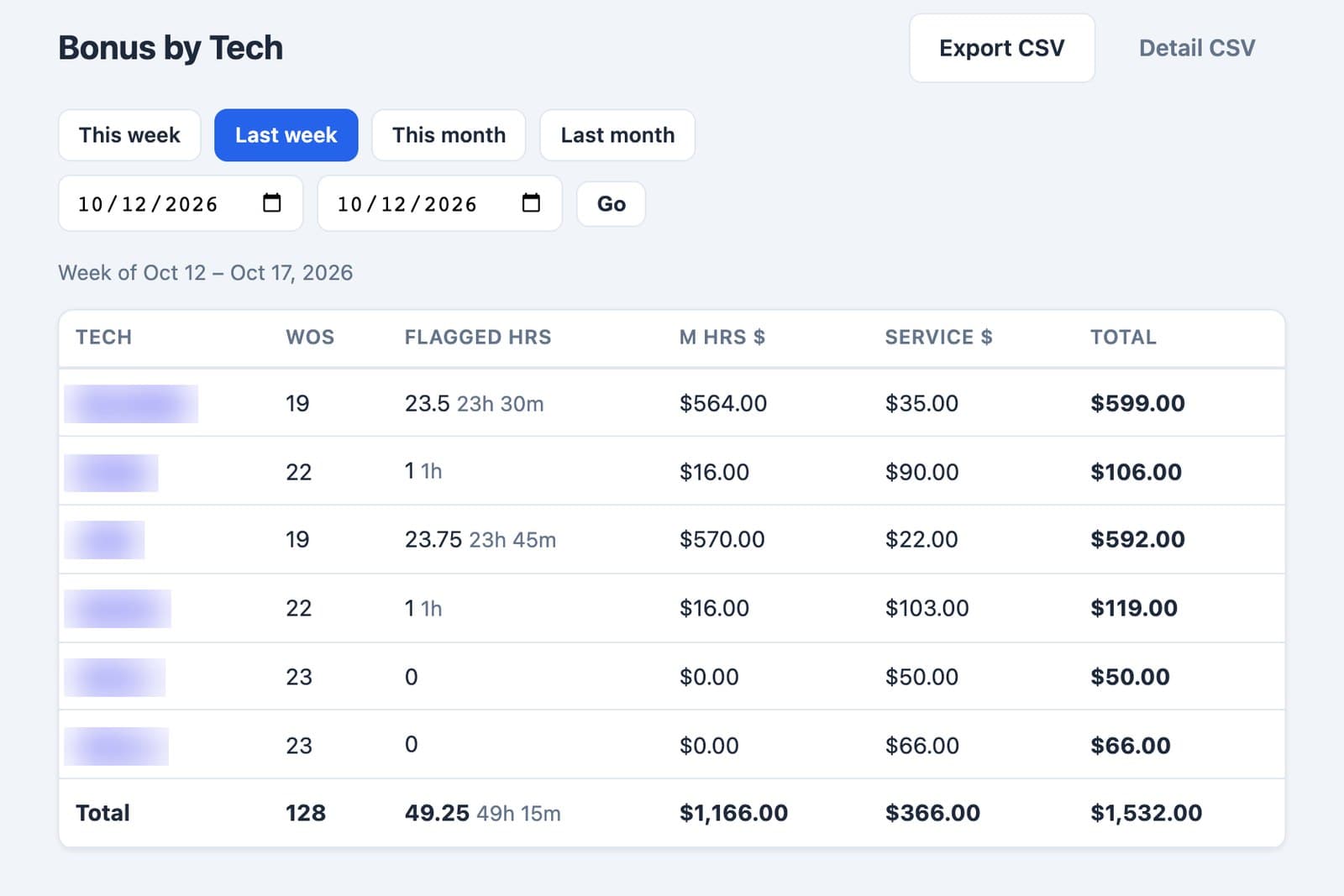Click the M HRS $ column header
This screenshot has height=896, width=1344.
pos(722,338)
